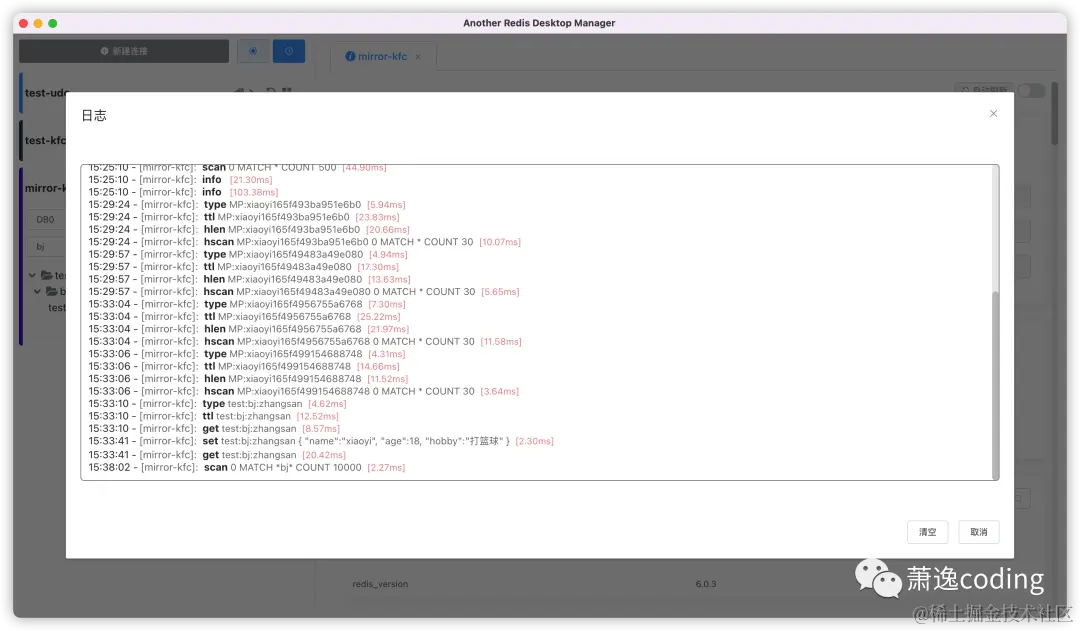Click set test:bj:zhangsan log entry at 15:33:41
Screen dimensions: 1080x631
[321, 442]
